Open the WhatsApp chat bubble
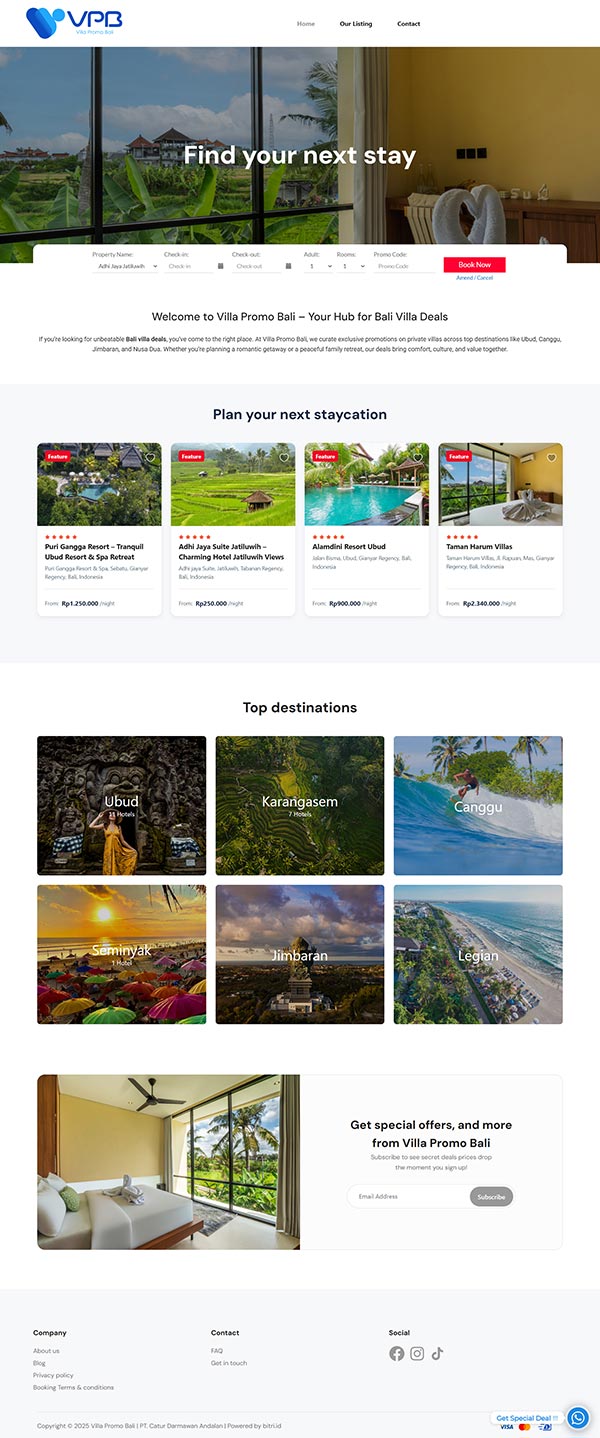The image size is (600, 1438). click(578, 1417)
